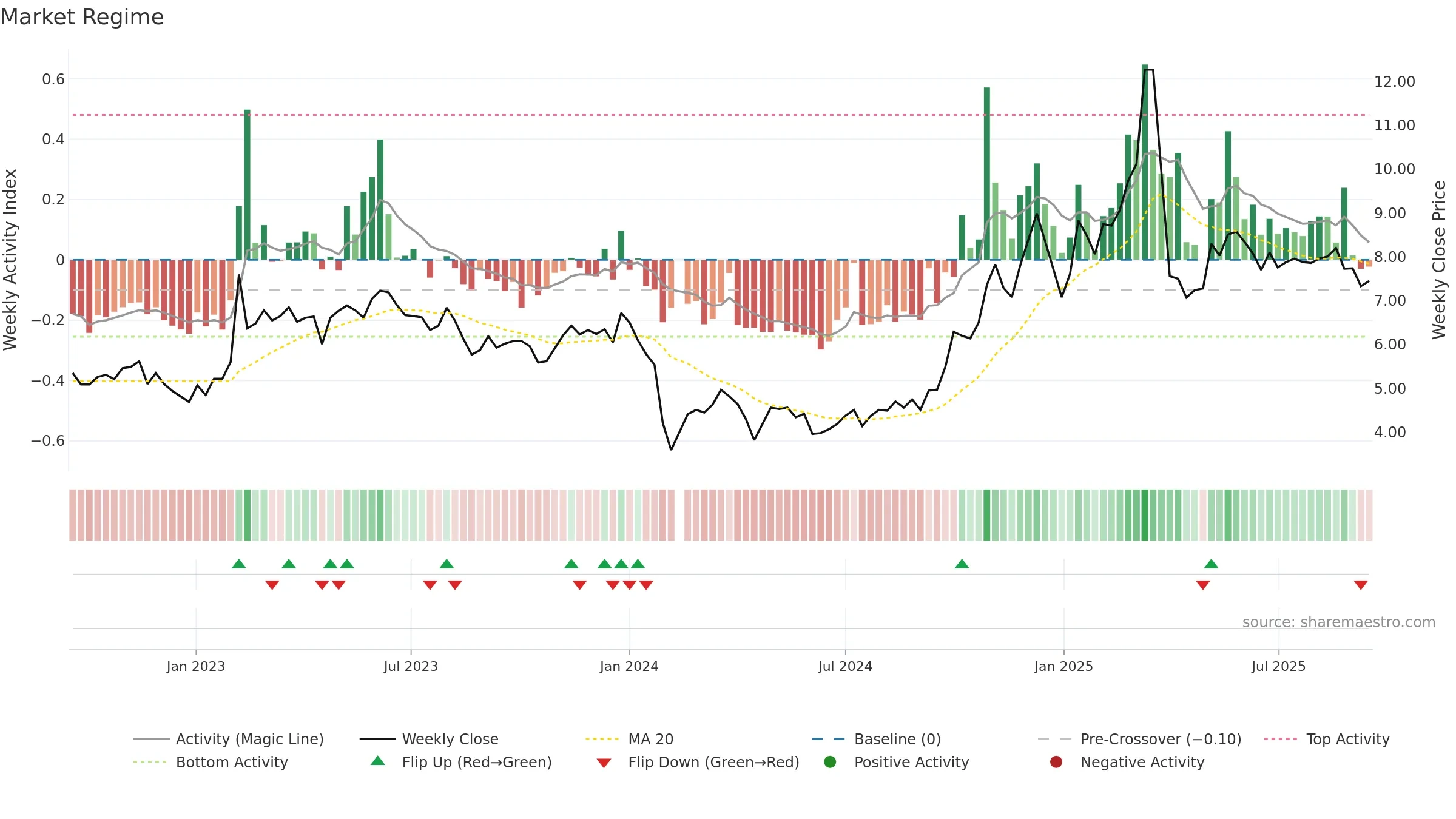The width and height of the screenshot is (1456, 819).
Task: Click the 4.00 price axis label
Action: point(1390,432)
